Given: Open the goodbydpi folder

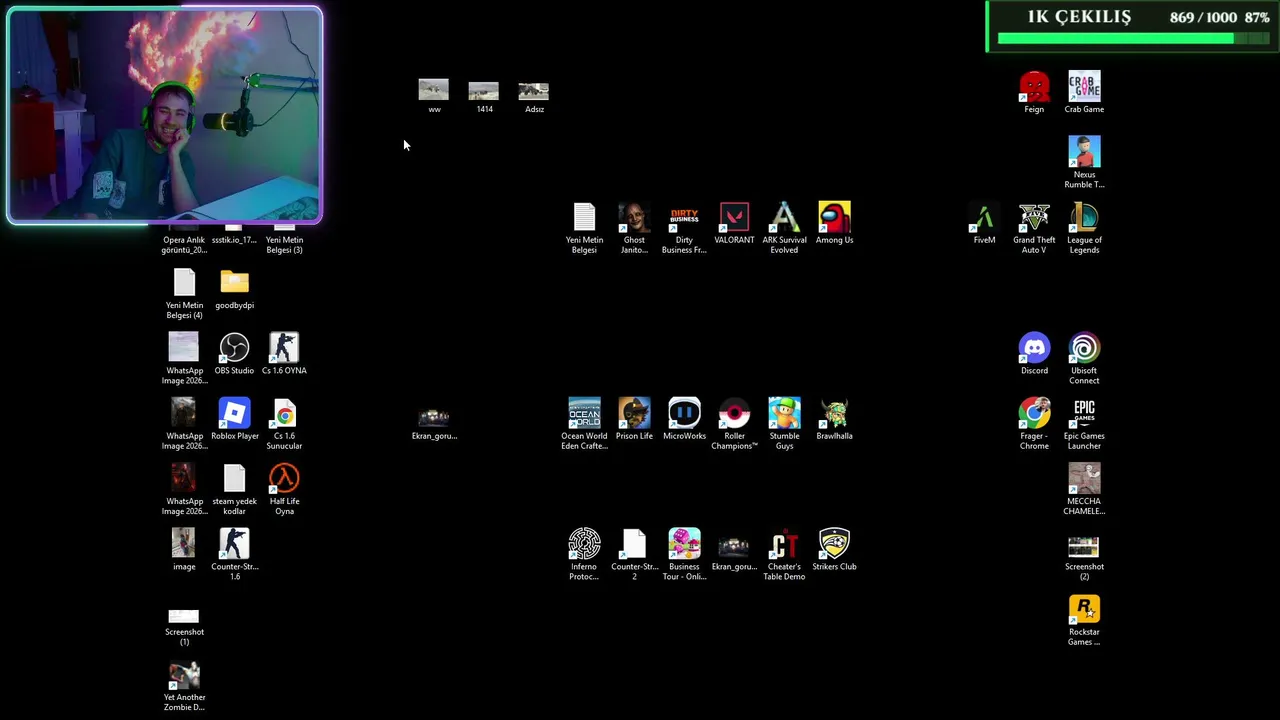Looking at the screenshot, I should click(x=234, y=283).
